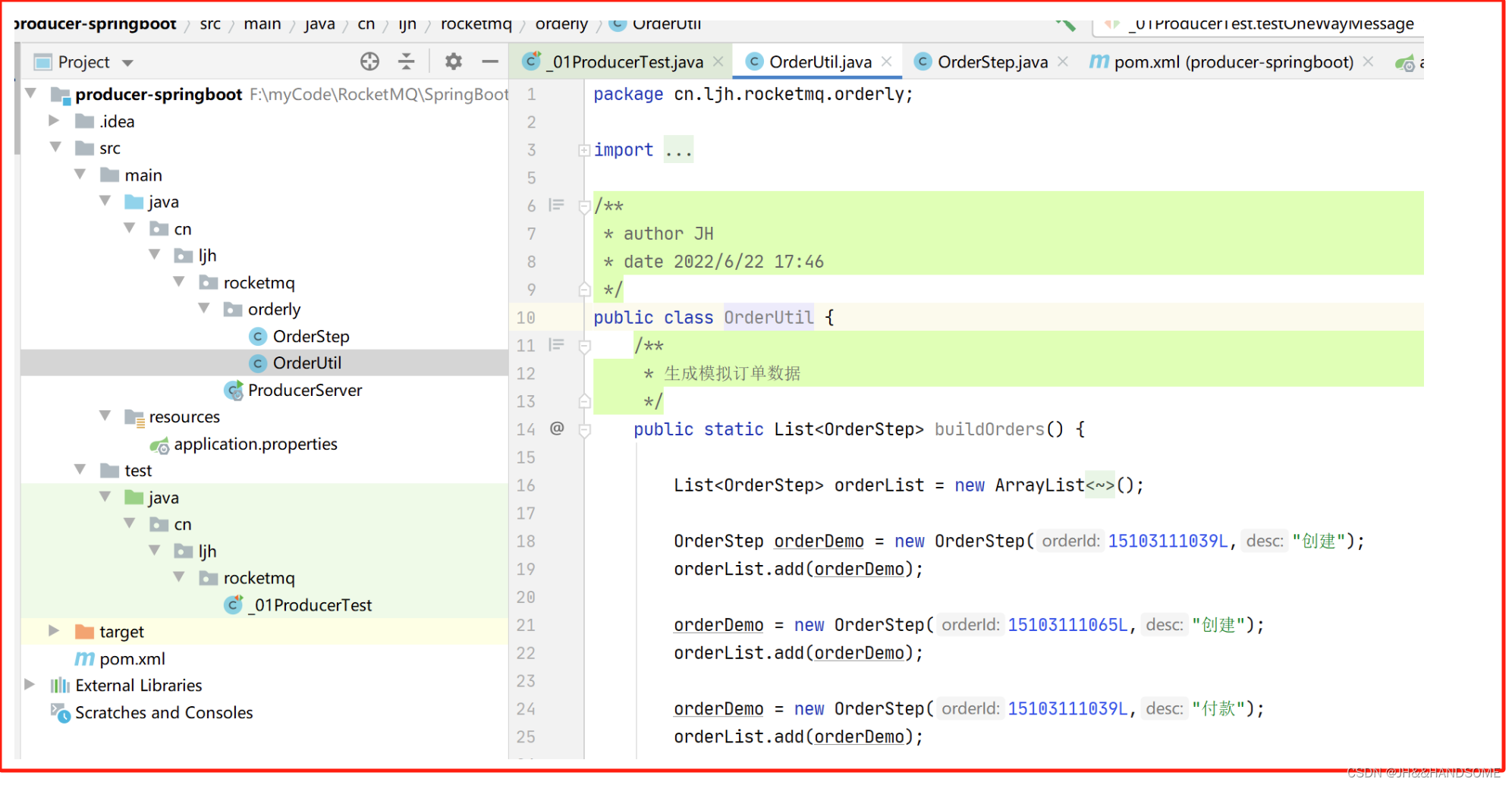1512x785 pixels.
Task: Click orderDemo variable on line 18
Action: 819,541
